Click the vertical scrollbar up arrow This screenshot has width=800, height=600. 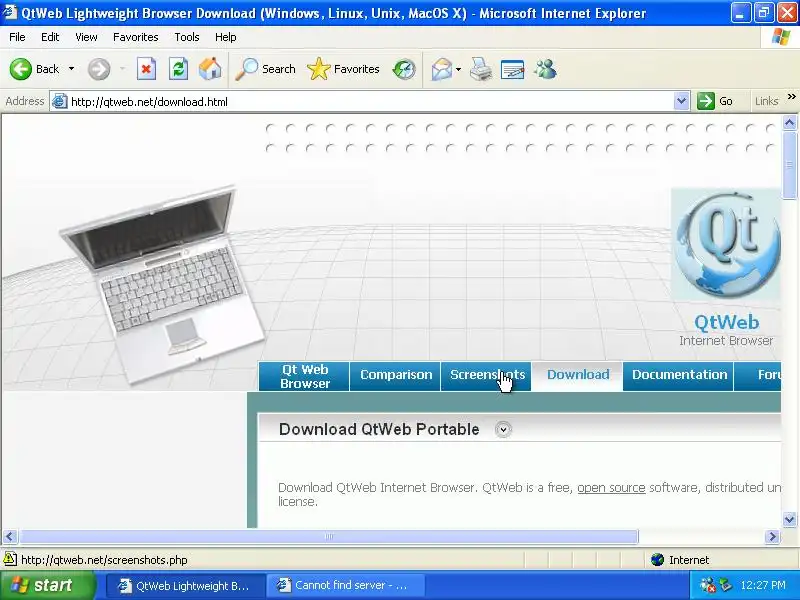(789, 122)
